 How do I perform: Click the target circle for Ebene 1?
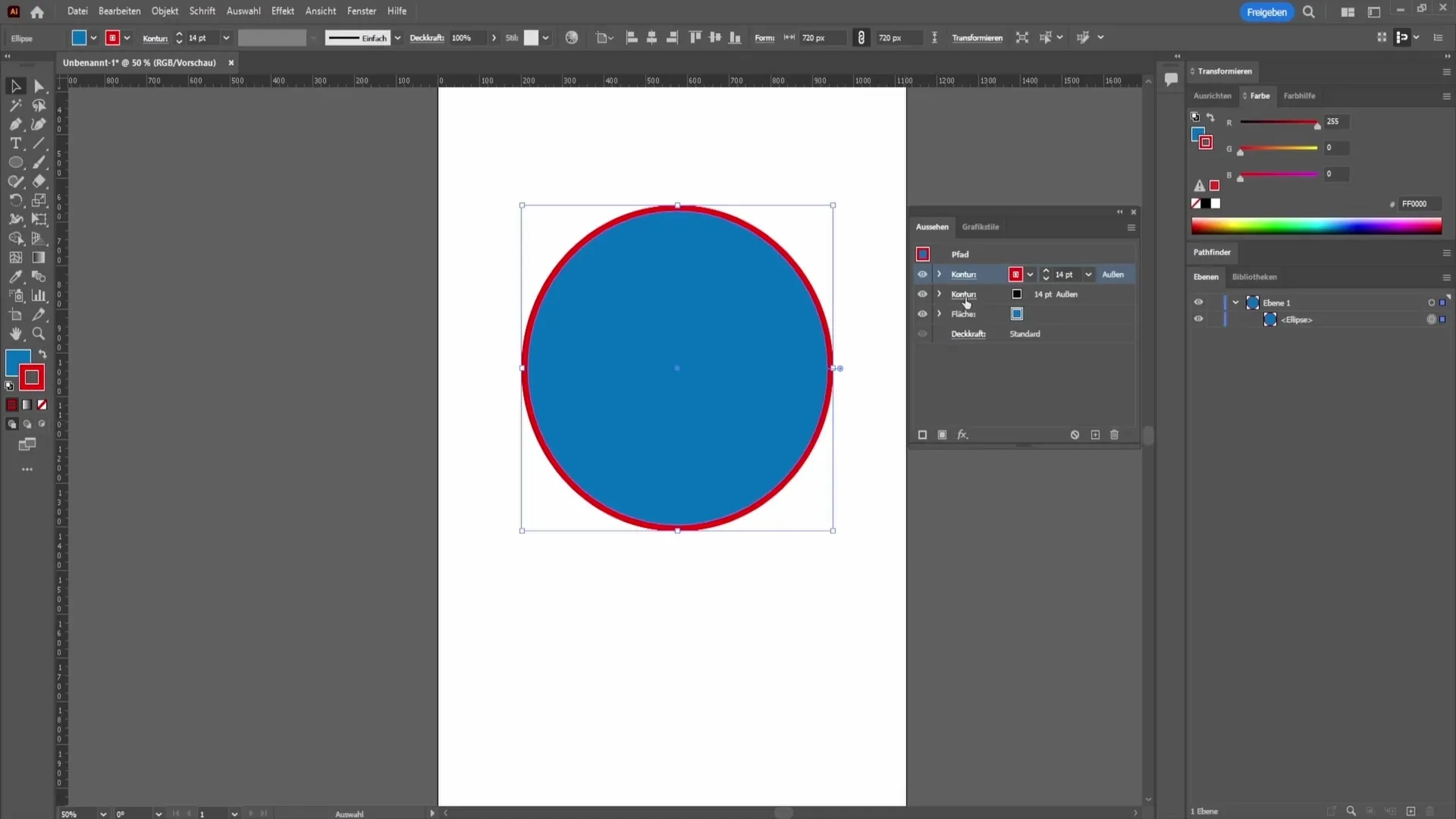point(1432,303)
